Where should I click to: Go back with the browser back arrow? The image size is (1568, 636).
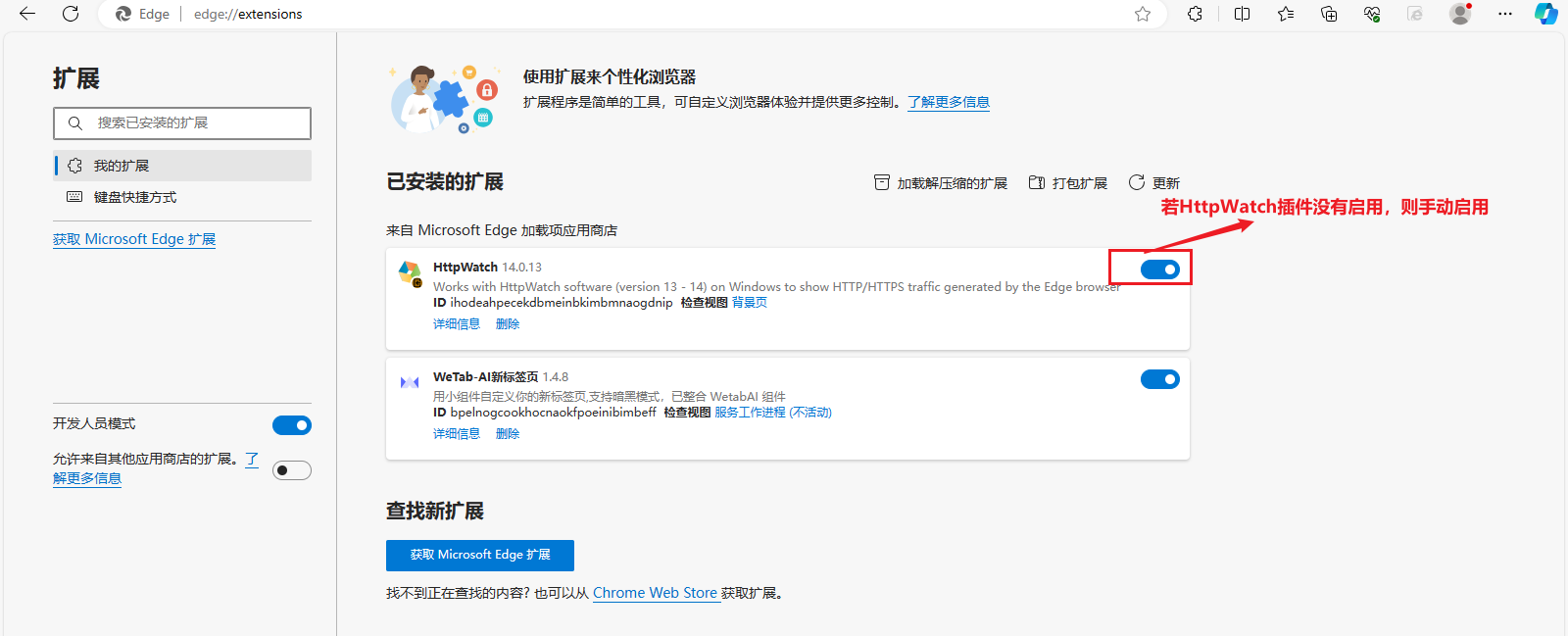pyautogui.click(x=27, y=14)
